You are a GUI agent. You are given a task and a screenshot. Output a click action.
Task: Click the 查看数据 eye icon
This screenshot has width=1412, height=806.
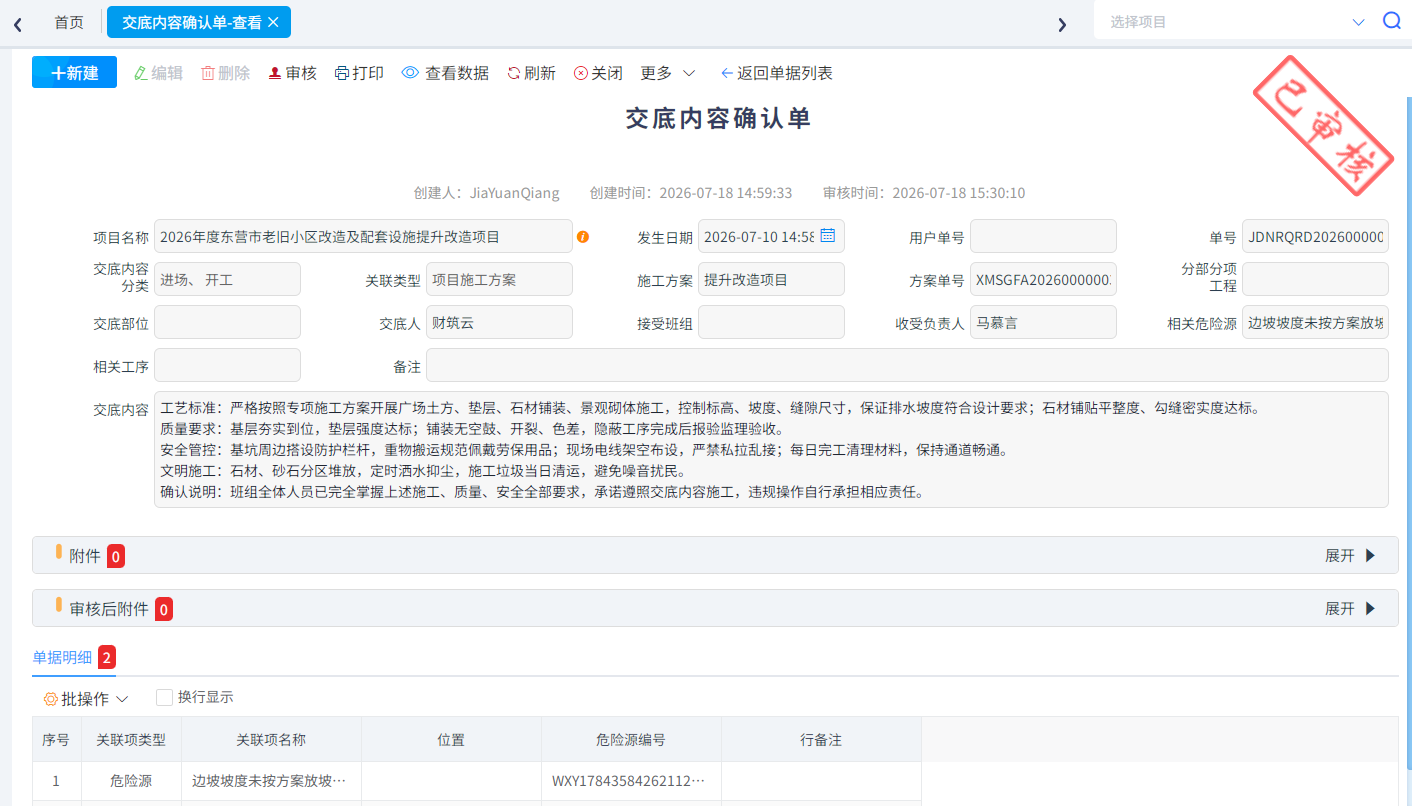(410, 73)
